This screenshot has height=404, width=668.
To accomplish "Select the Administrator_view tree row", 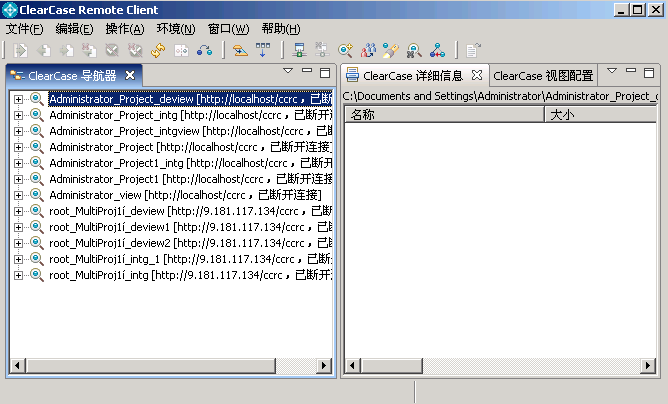I will click(185, 195).
